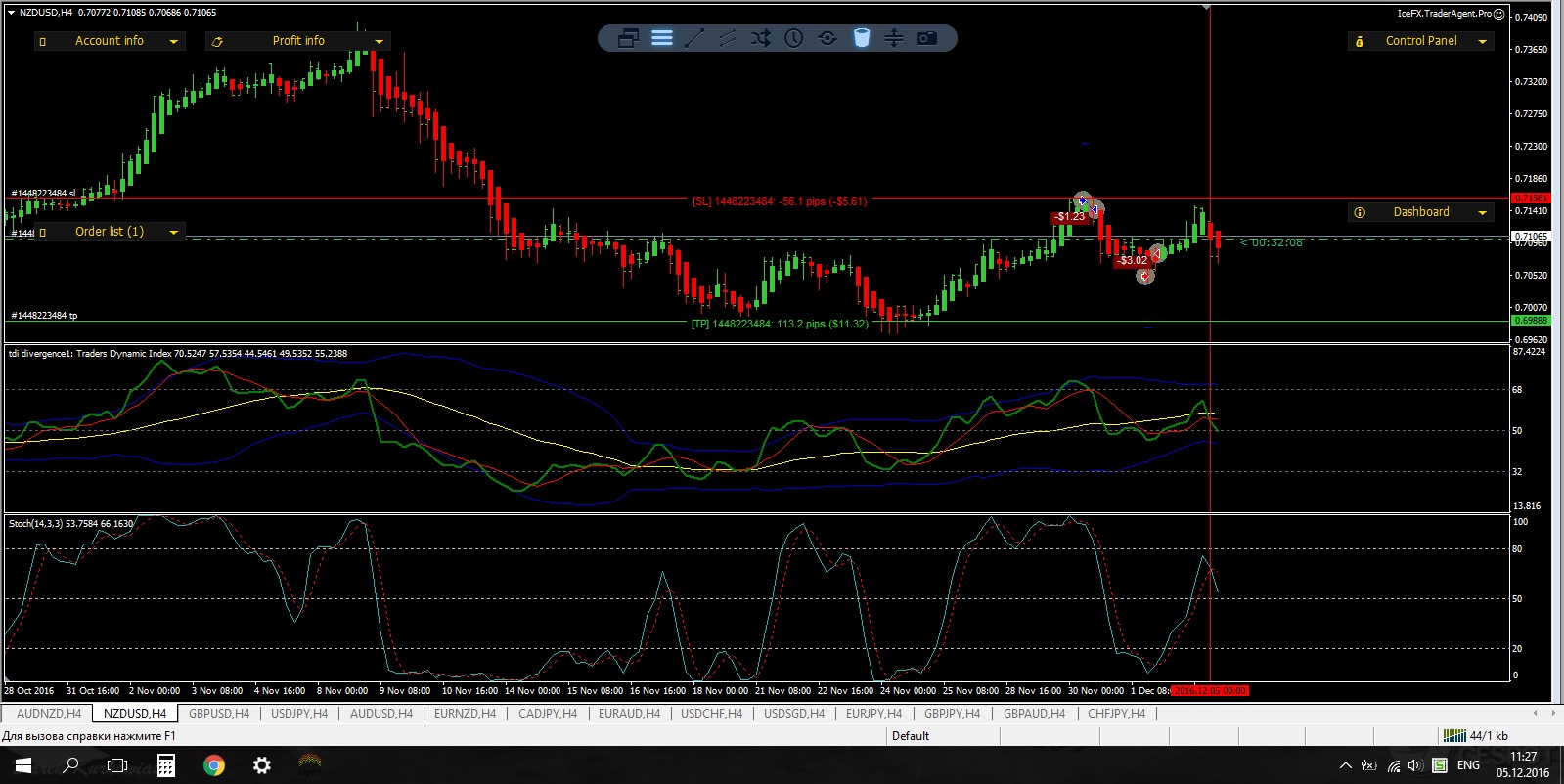
Task: Toggle the horizontal lines list icon
Action: pos(662,38)
